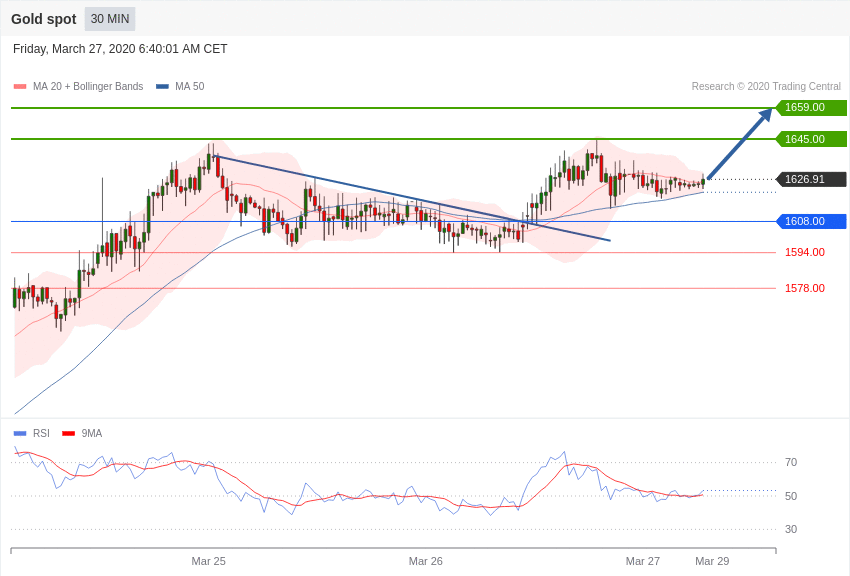Click the 9MA legend label
This screenshot has height=576, width=850.
tap(92, 433)
